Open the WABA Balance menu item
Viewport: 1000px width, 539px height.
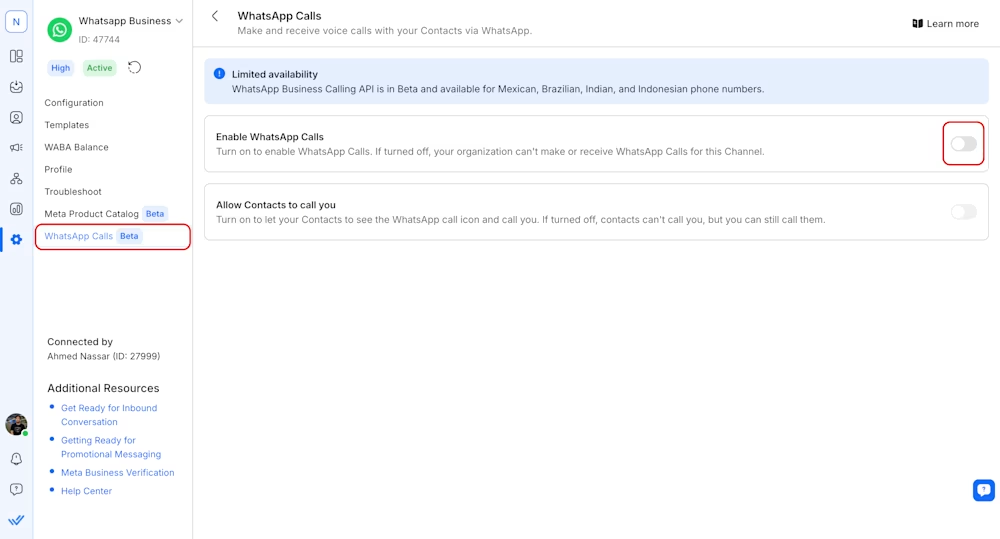click(x=77, y=147)
